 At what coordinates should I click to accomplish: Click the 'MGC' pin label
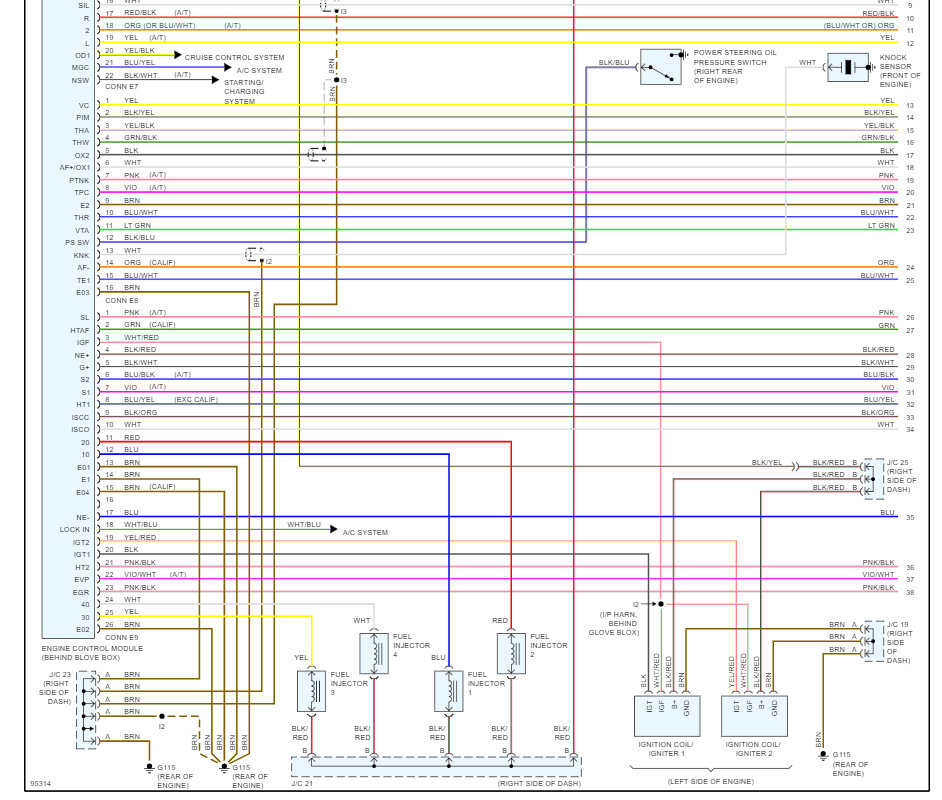81,67
